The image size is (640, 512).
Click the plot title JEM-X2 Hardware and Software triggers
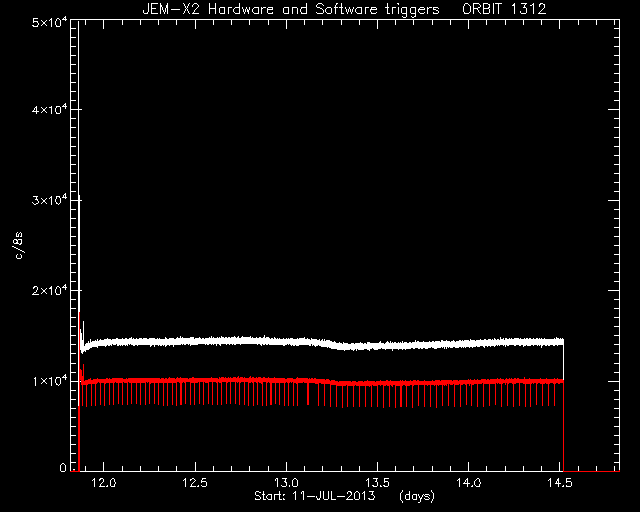(291, 9)
